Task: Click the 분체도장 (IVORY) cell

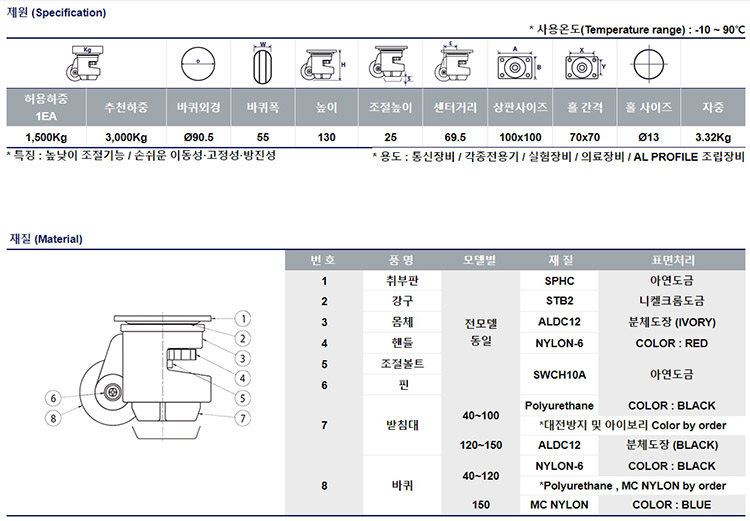Action: click(x=672, y=322)
